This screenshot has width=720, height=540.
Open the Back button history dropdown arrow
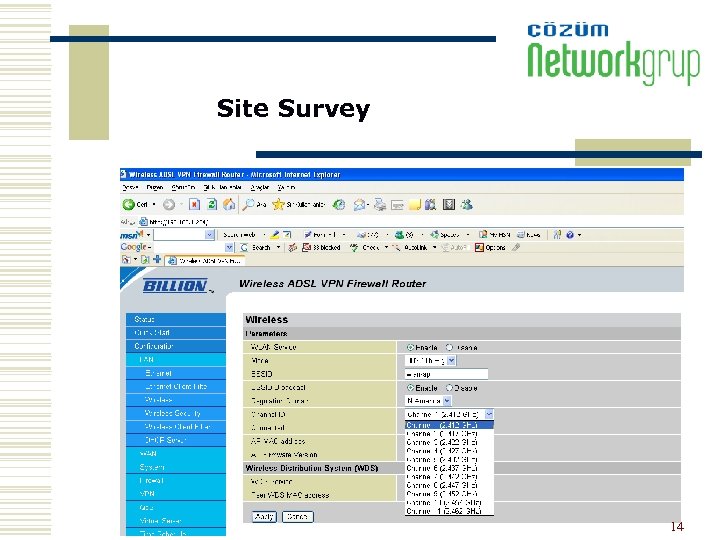coord(154,204)
